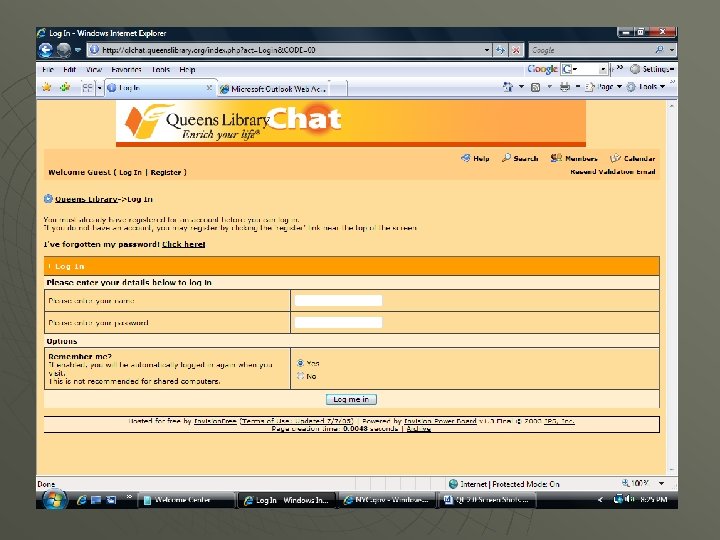Viewport: 720px width, 540px height.
Task: Click the search magnifier in Google box
Action: coord(660,50)
